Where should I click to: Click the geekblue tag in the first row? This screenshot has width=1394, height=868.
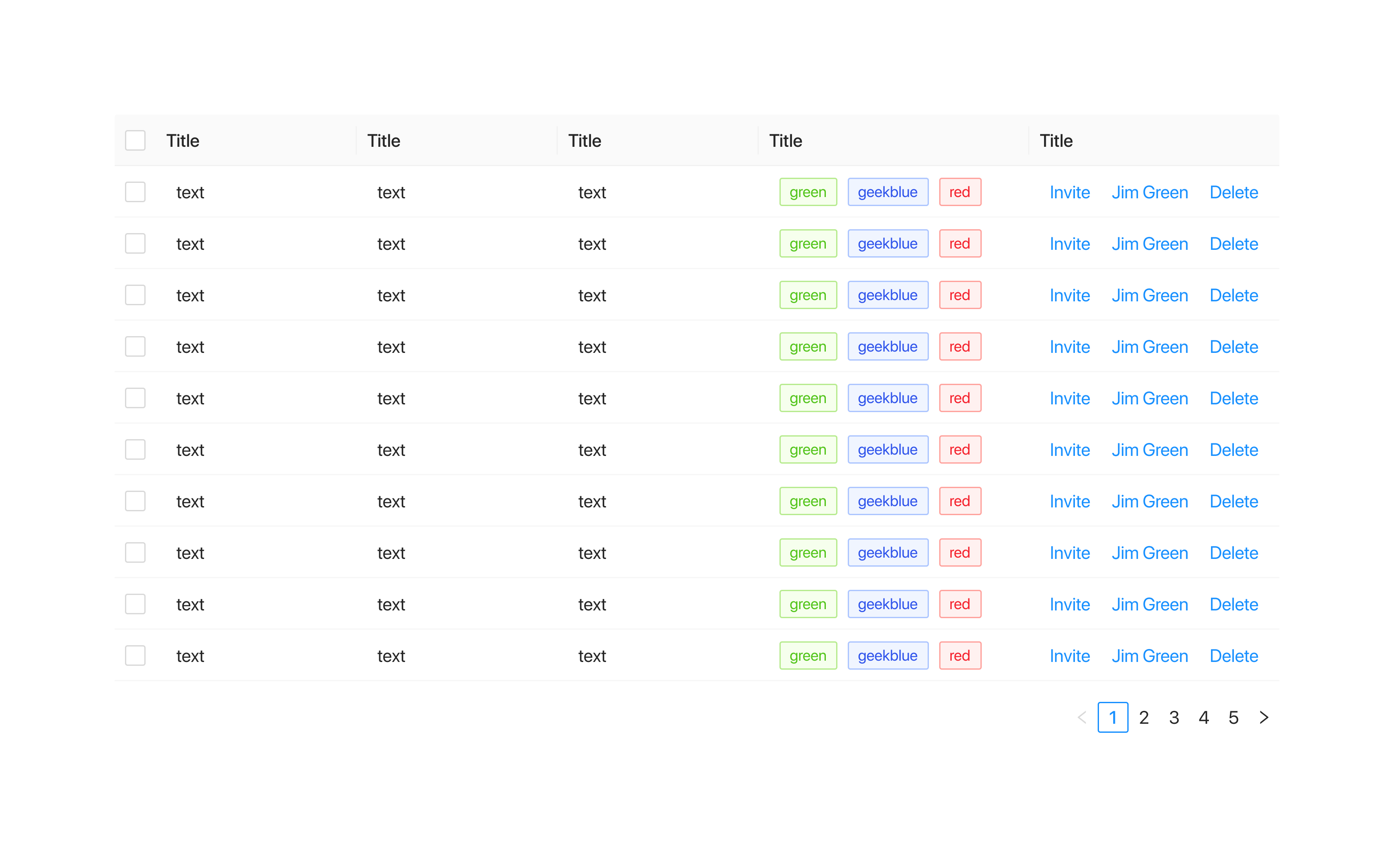click(888, 192)
